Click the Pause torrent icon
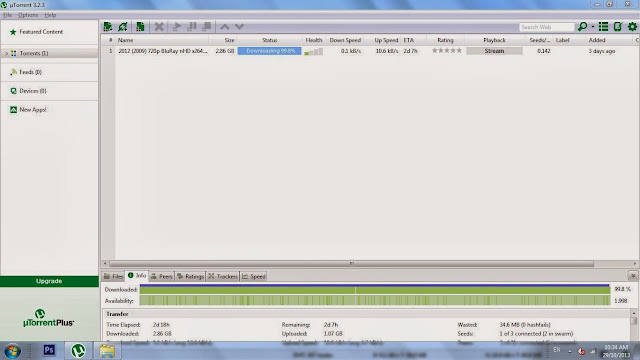The image size is (640, 360). tap(192, 27)
